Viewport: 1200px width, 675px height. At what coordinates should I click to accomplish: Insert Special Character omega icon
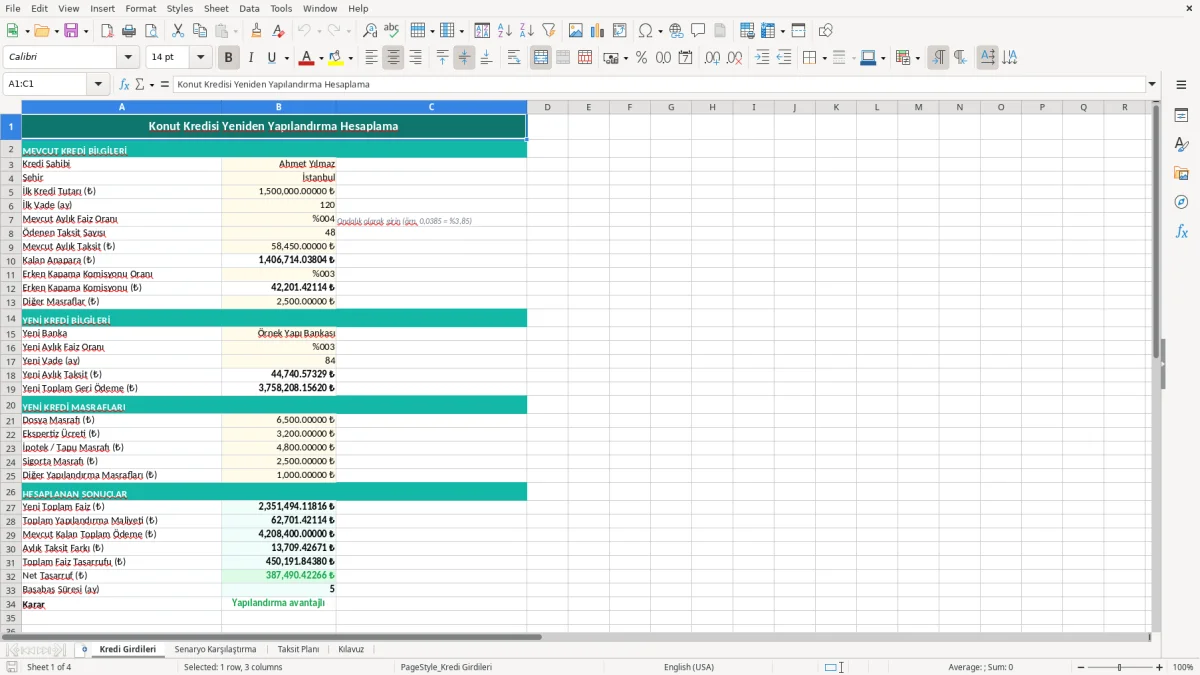coord(645,31)
